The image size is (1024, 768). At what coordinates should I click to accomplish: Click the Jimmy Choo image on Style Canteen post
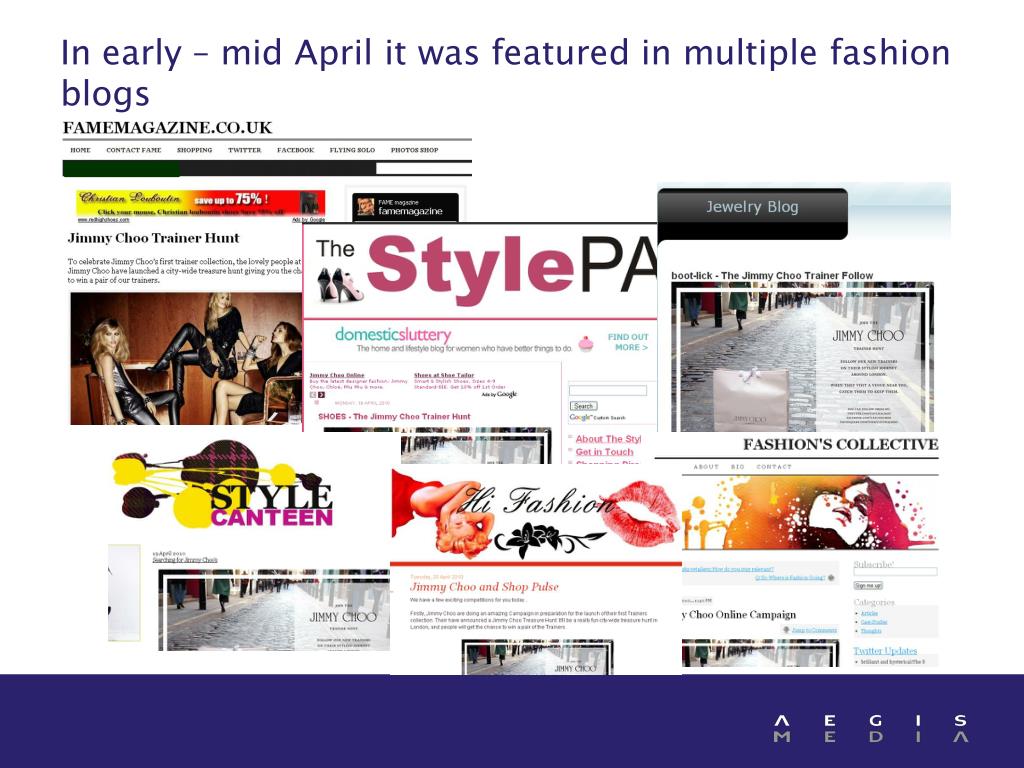click(x=274, y=610)
